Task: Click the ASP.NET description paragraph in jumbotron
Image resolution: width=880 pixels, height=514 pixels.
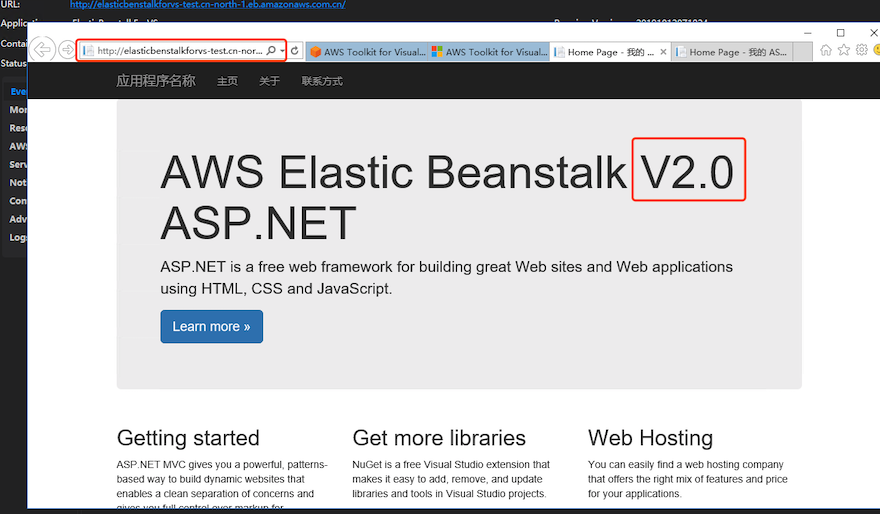Action: tap(447, 278)
